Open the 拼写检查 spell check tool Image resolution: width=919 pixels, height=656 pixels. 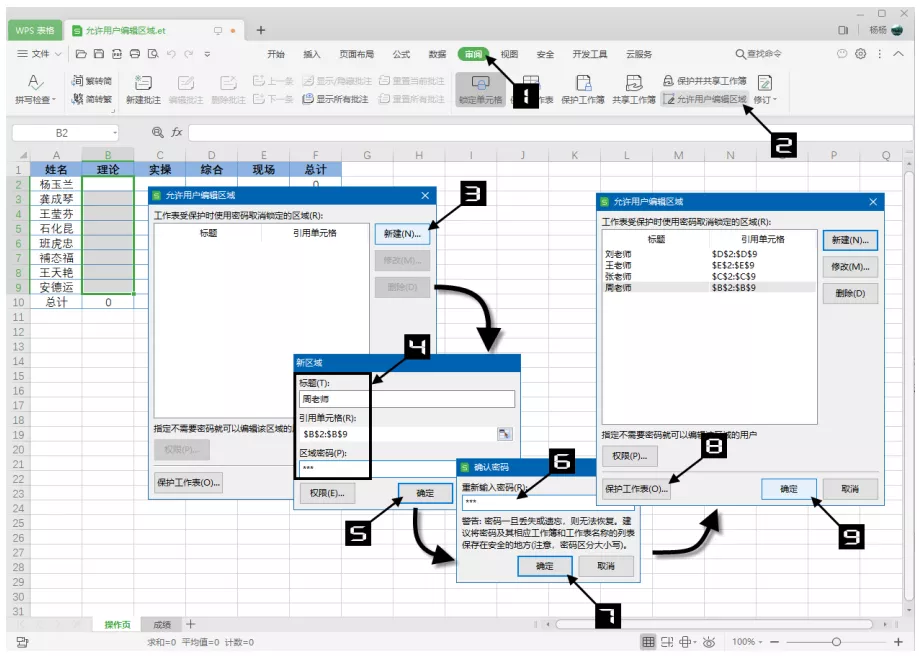(x=35, y=89)
